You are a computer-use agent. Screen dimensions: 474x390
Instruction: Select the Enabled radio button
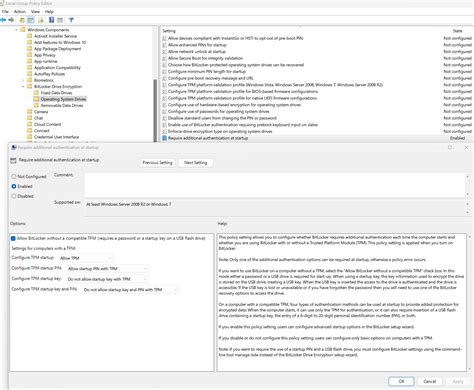[x=14, y=186]
